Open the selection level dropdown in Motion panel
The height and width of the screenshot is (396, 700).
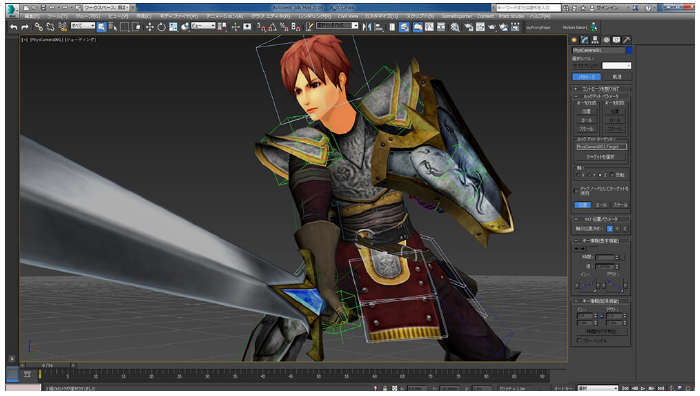click(x=617, y=66)
